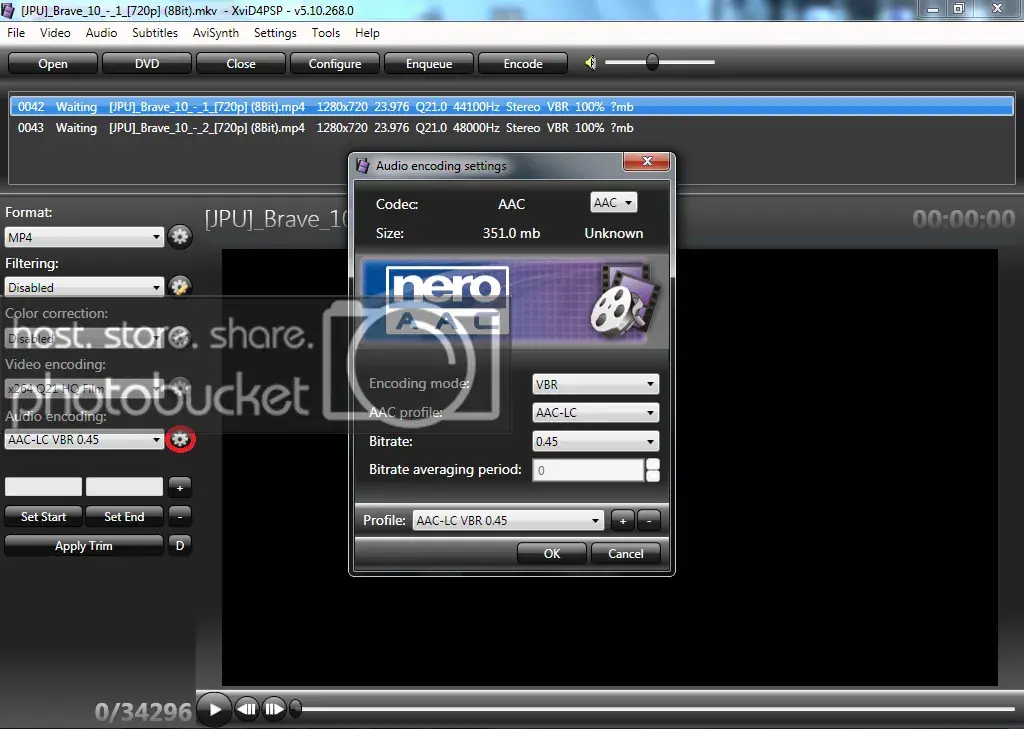Open the codec AAC selector dropdown
Viewport: 1024px width, 729px height.
[613, 202]
